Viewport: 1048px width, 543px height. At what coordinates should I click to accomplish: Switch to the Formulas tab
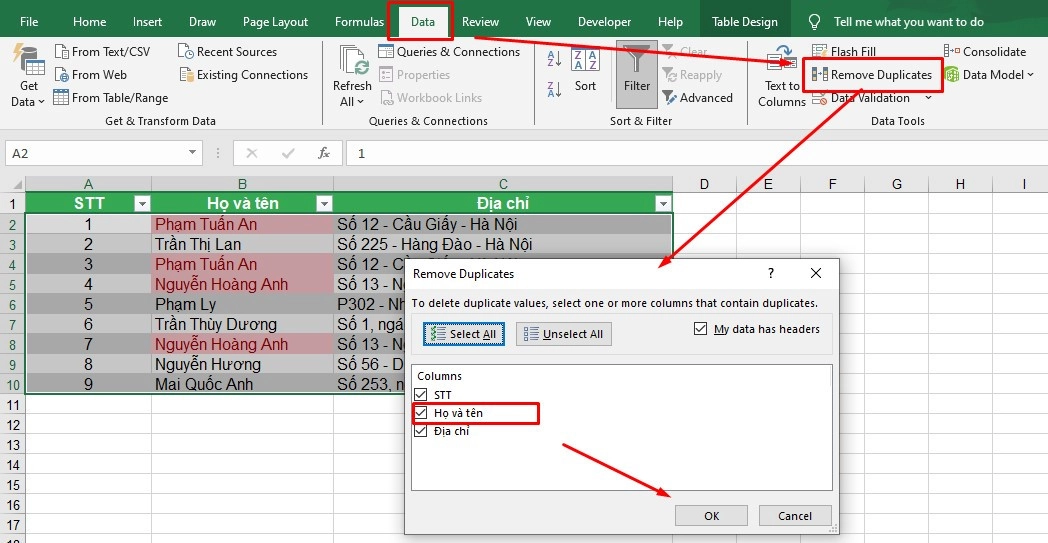click(x=358, y=22)
